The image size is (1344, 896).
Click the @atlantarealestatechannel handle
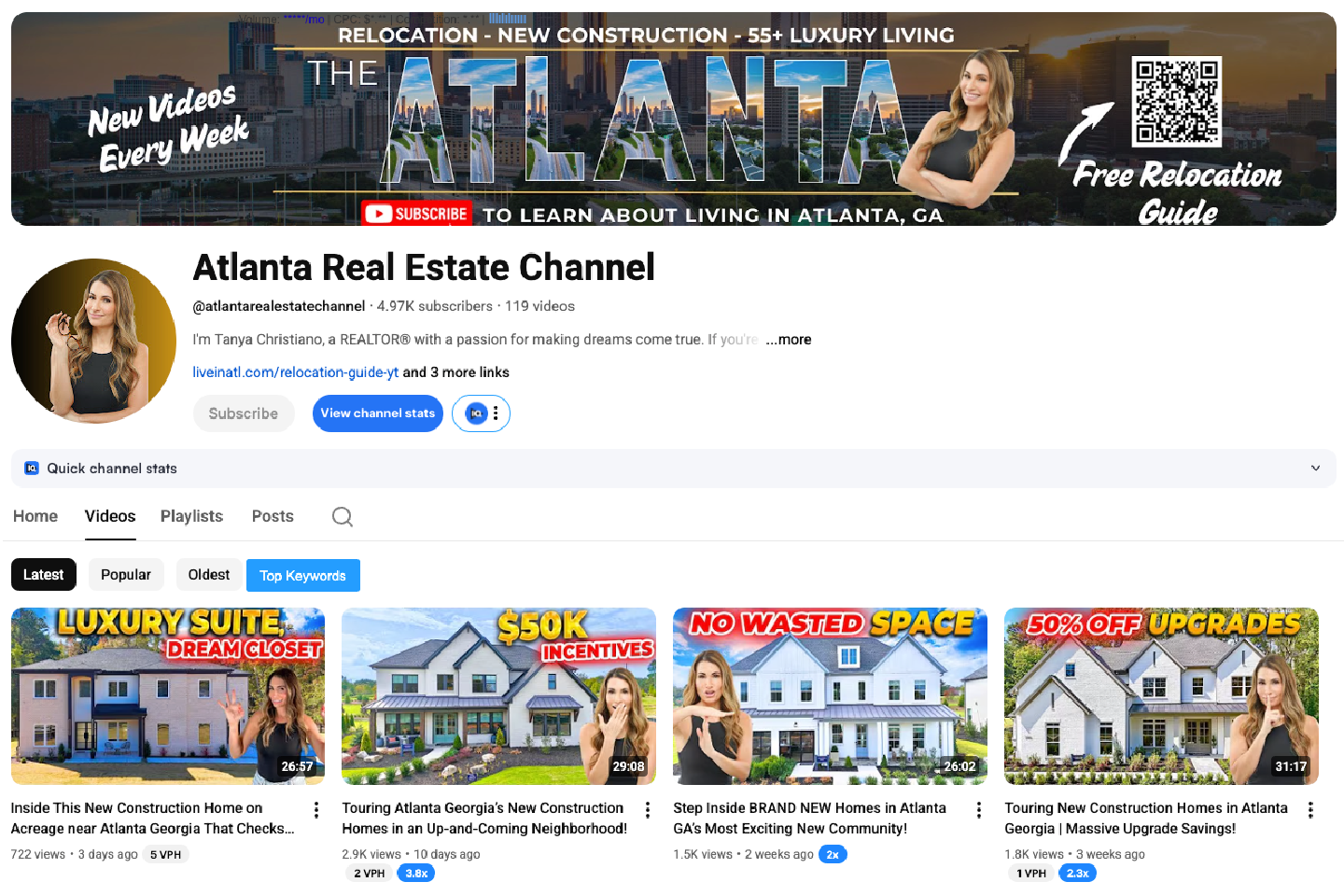pos(279,306)
